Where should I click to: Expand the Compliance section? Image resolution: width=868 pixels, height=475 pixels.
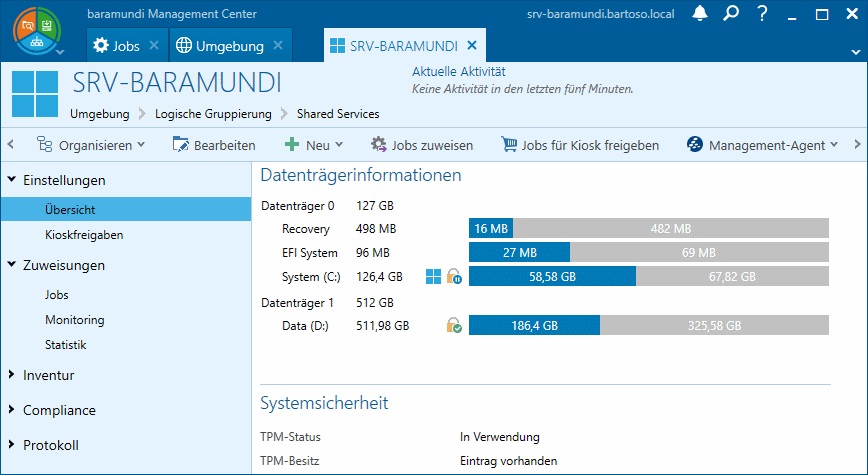pyautogui.click(x=12, y=410)
